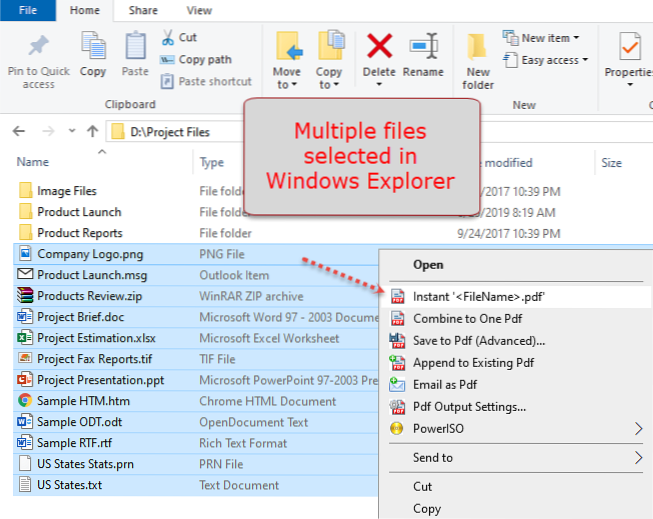The image size is (653, 519).
Task: Switch to the Share ribbon tab
Action: click(x=143, y=10)
